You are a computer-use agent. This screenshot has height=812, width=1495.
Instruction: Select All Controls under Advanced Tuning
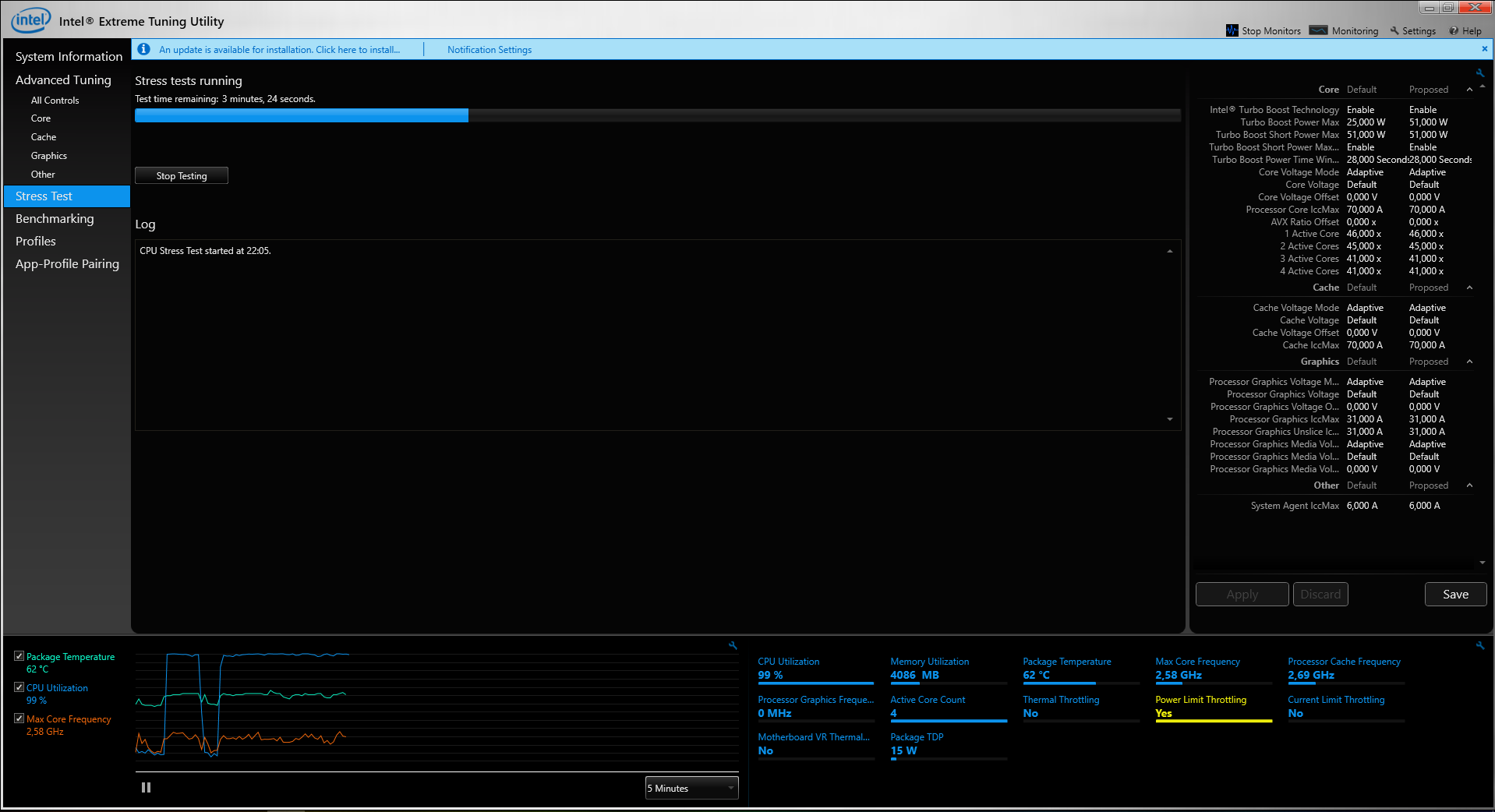55,101
